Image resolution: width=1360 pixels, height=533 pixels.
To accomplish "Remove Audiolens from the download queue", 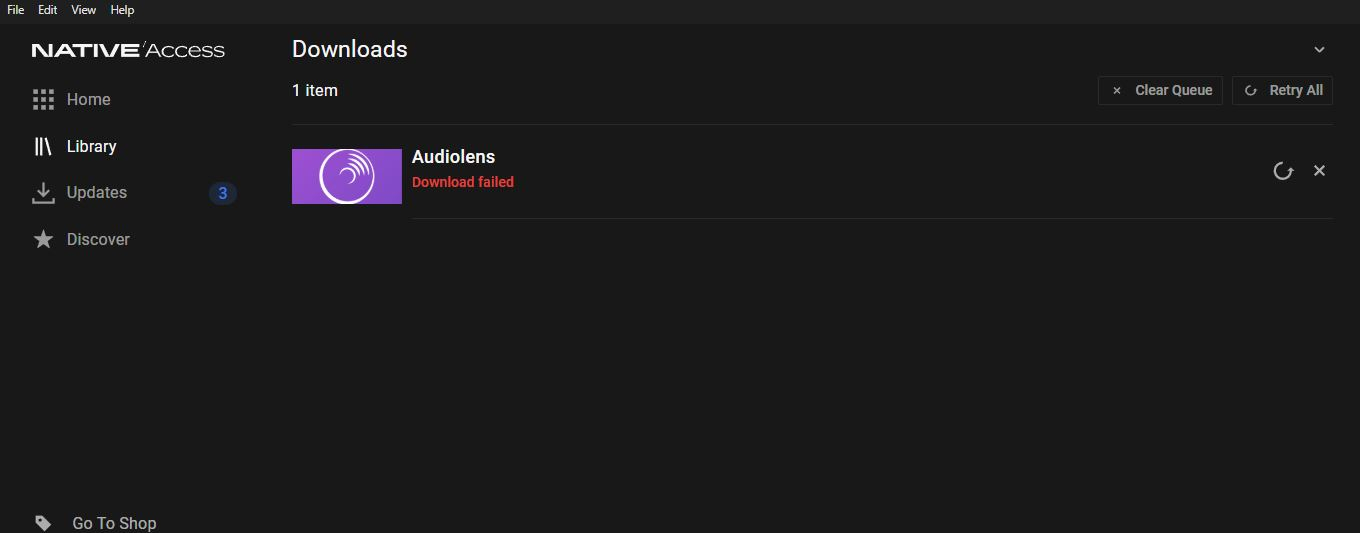I will coord(1319,171).
